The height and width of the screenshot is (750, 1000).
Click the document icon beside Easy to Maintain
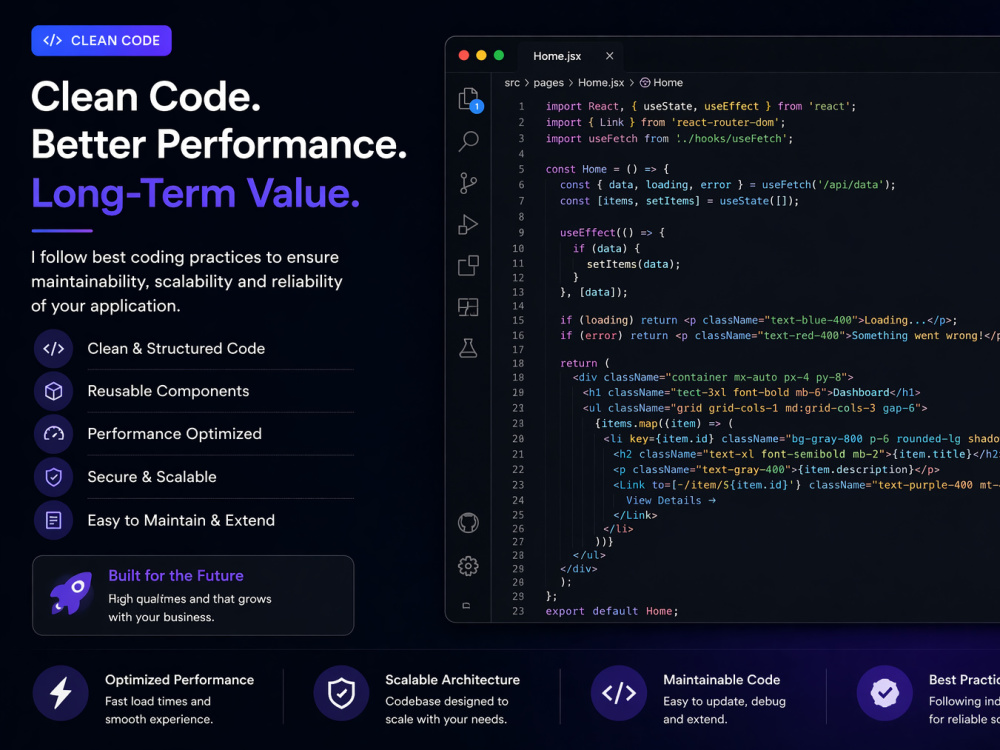54,520
